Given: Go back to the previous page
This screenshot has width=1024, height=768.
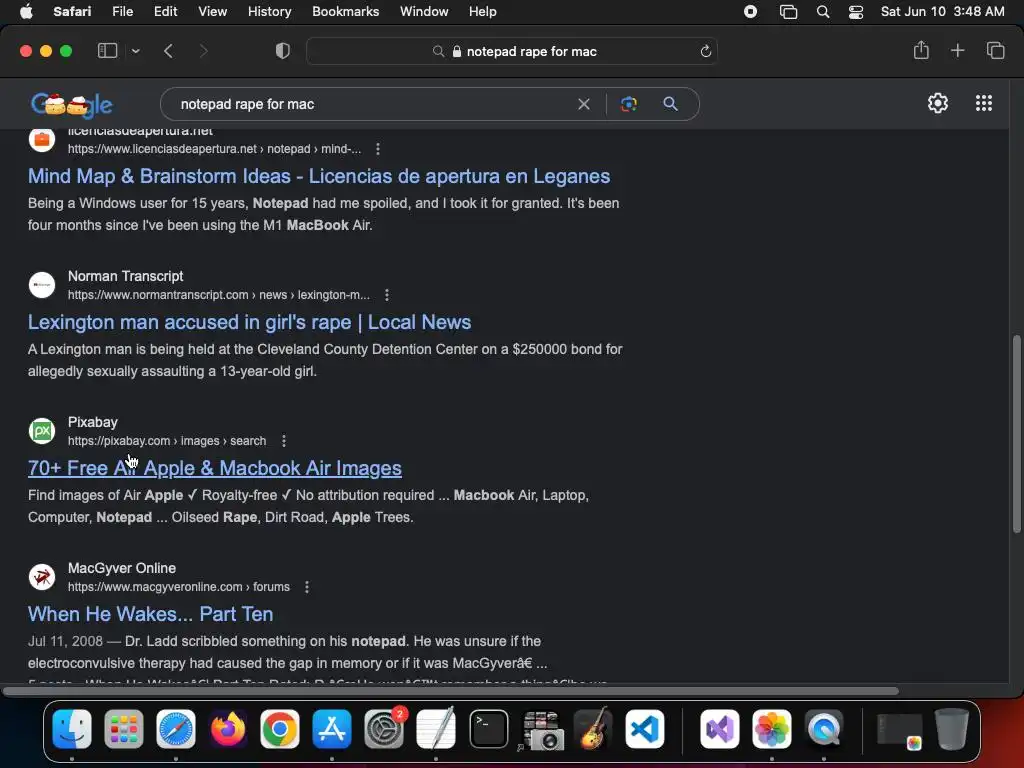Looking at the screenshot, I should [x=168, y=51].
